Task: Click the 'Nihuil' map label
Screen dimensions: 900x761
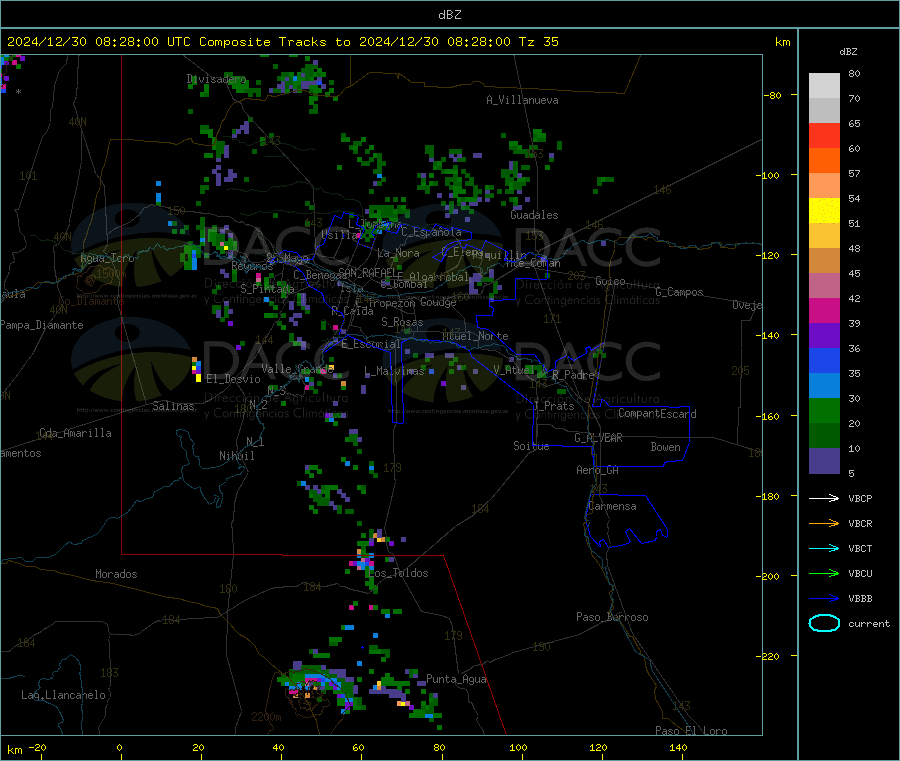Action: point(237,456)
